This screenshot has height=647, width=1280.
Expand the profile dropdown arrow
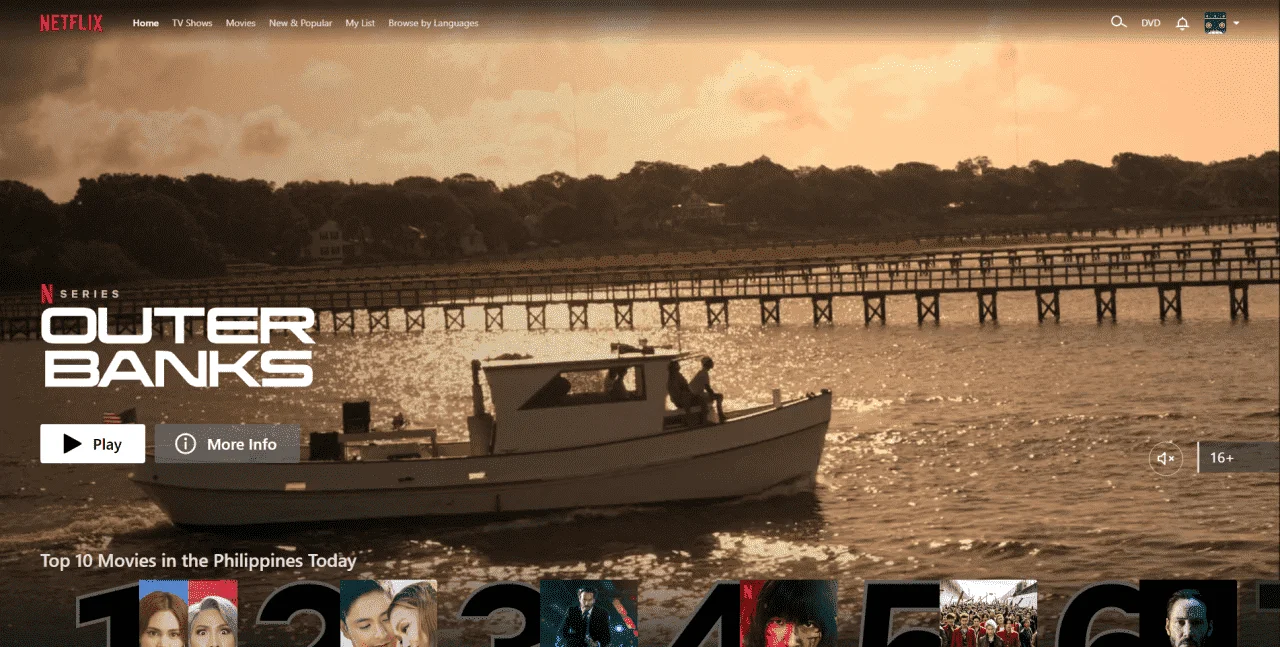coord(1237,23)
